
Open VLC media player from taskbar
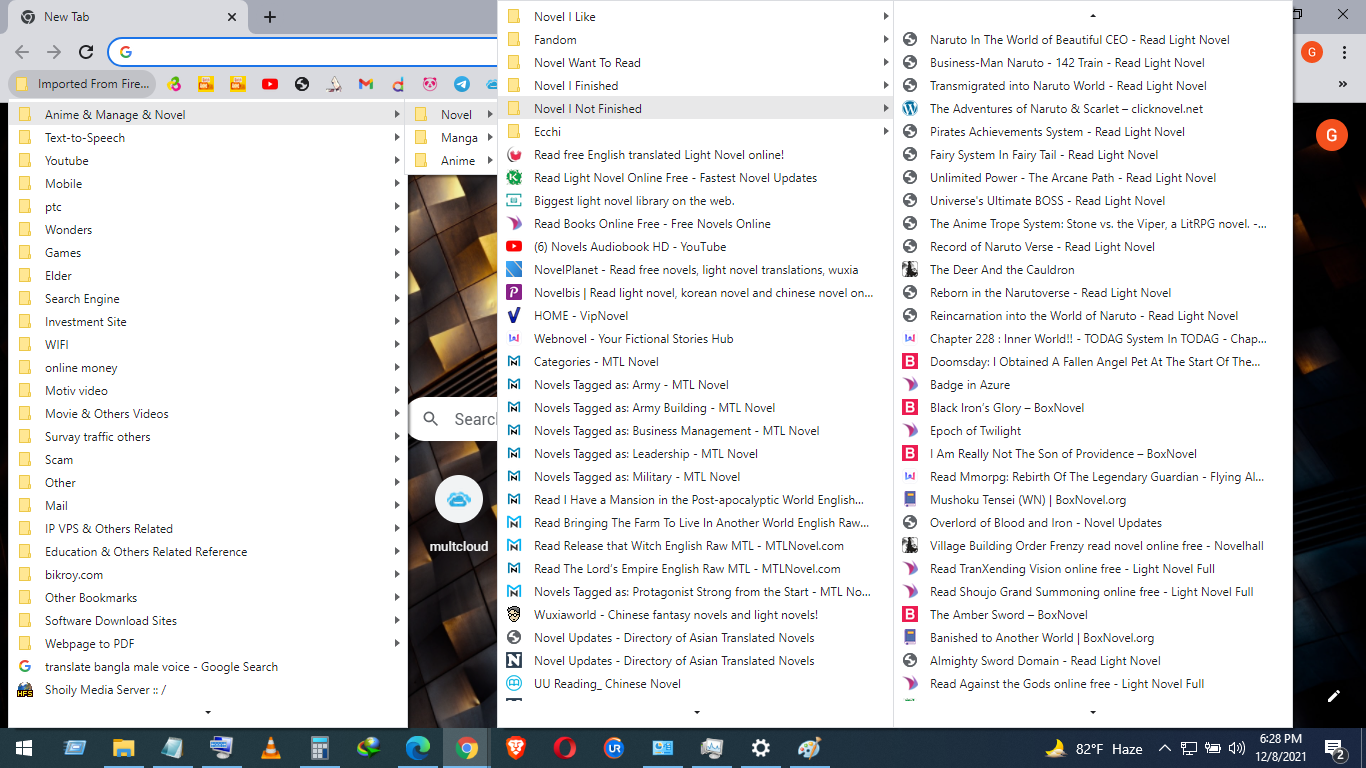[271, 748]
